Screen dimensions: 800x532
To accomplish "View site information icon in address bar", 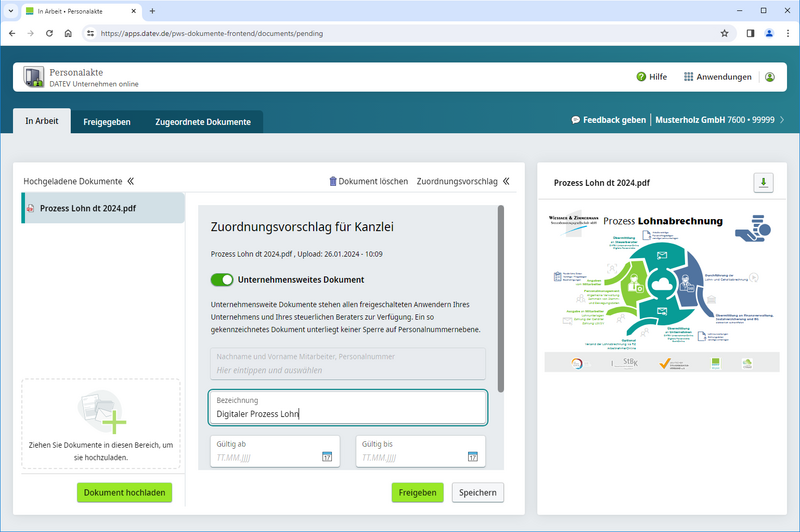I will pyautogui.click(x=90, y=33).
